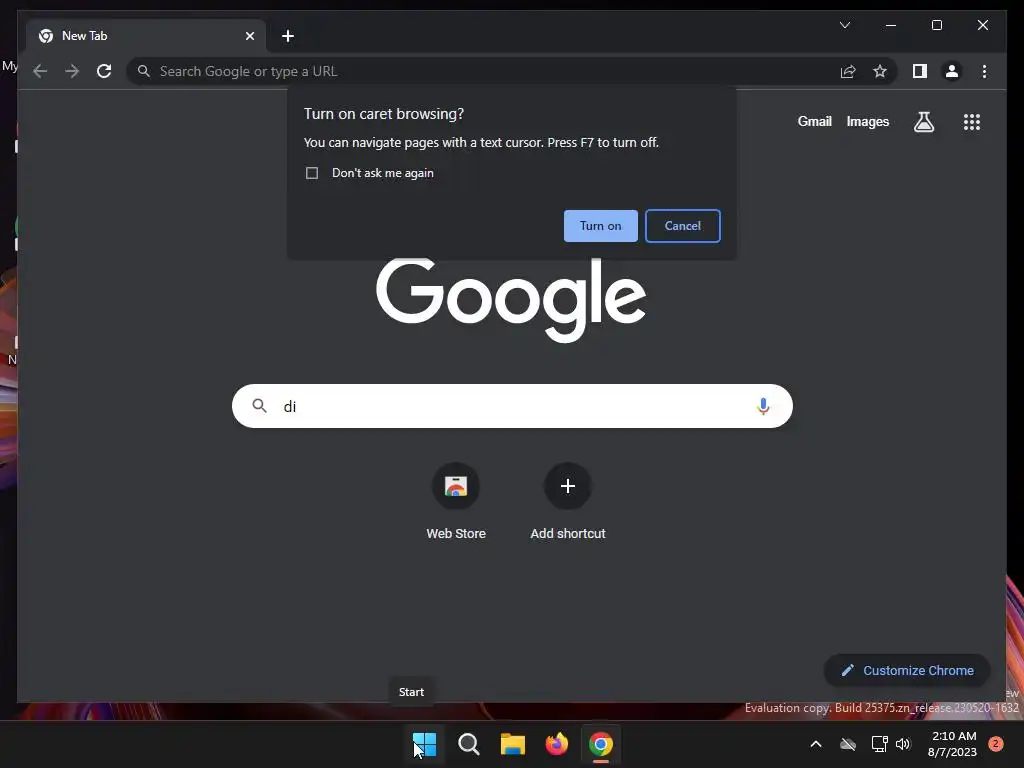
Task: Cancel the caret browsing dialog
Action: 682,226
